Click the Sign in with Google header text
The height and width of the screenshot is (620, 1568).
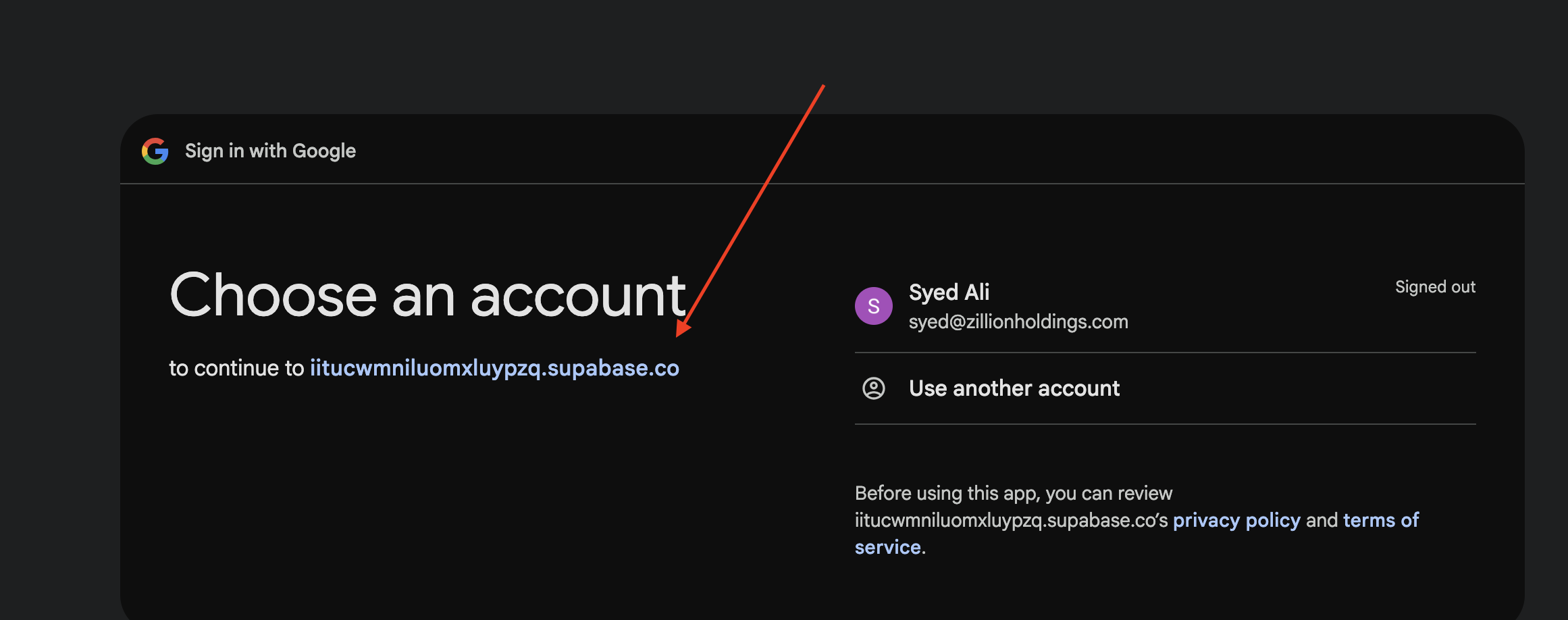pos(270,151)
